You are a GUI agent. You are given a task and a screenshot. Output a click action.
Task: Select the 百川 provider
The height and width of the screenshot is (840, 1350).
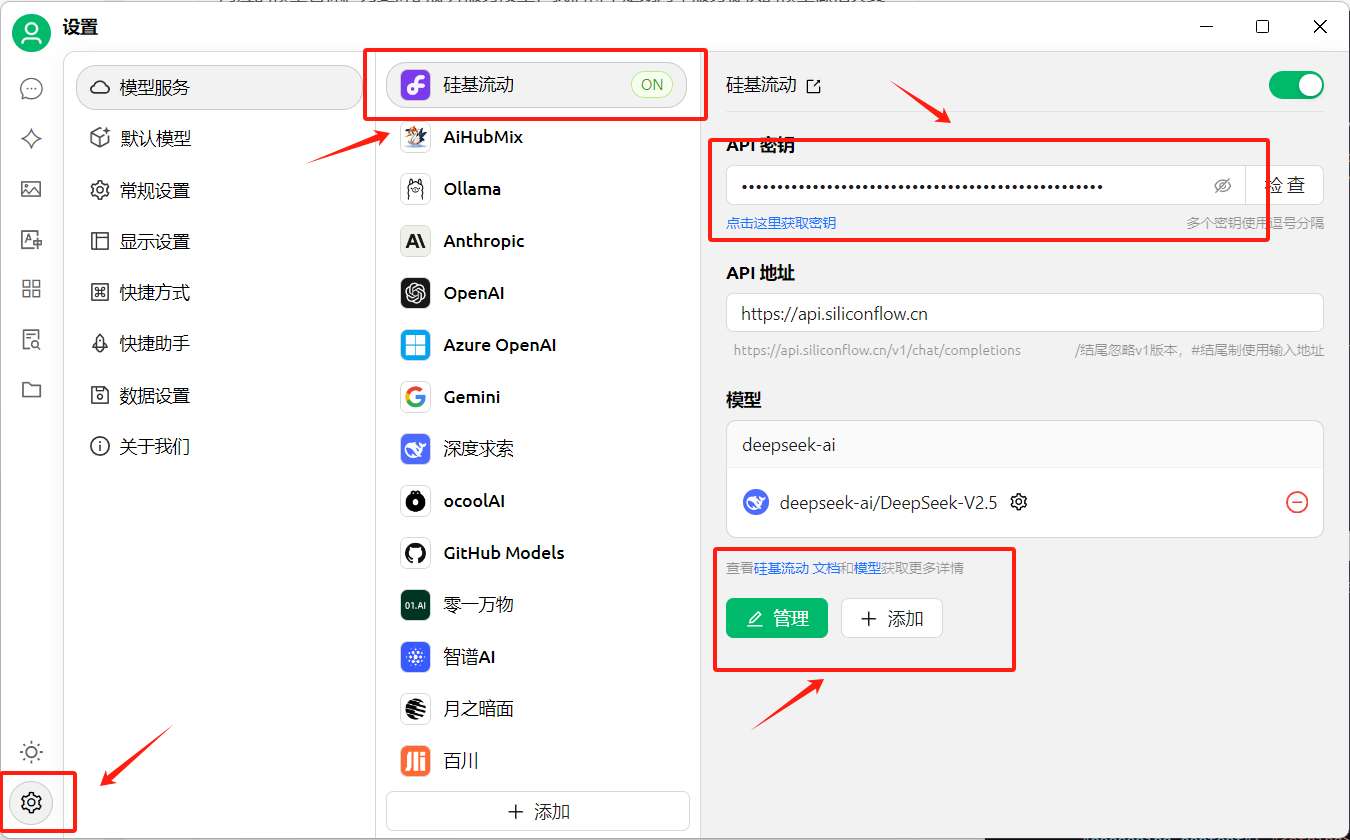537,761
